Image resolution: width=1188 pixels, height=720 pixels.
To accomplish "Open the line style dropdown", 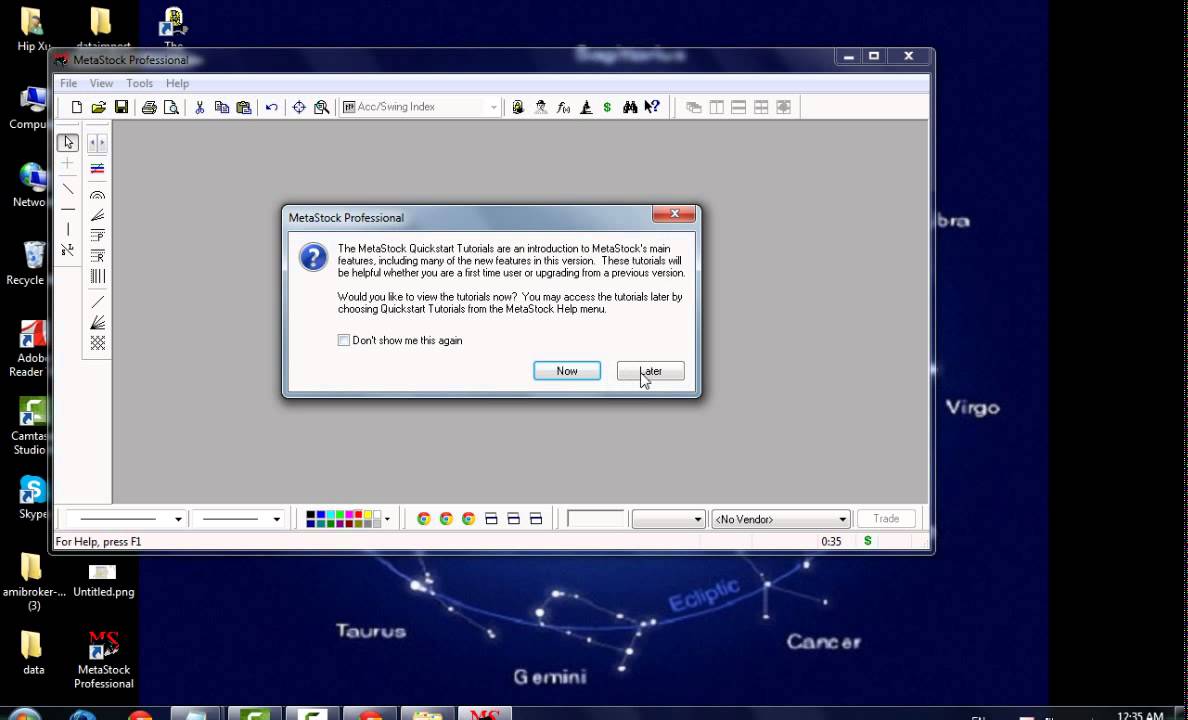I will pos(178,519).
